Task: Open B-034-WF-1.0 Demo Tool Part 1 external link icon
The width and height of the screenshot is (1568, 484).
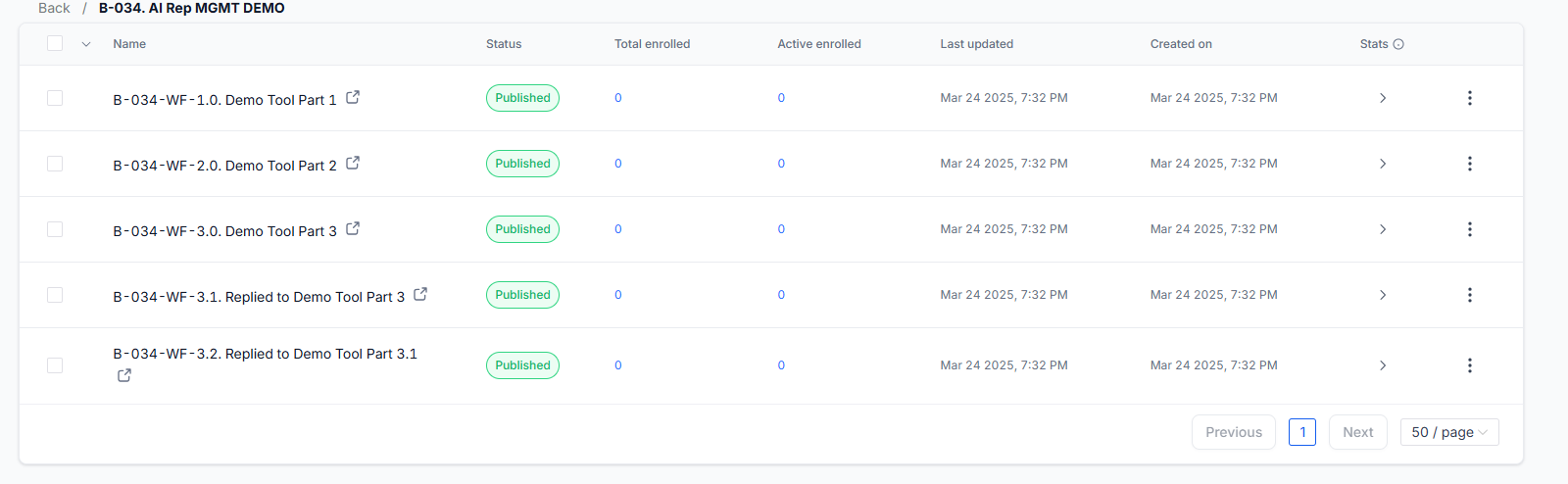Action: [x=353, y=97]
